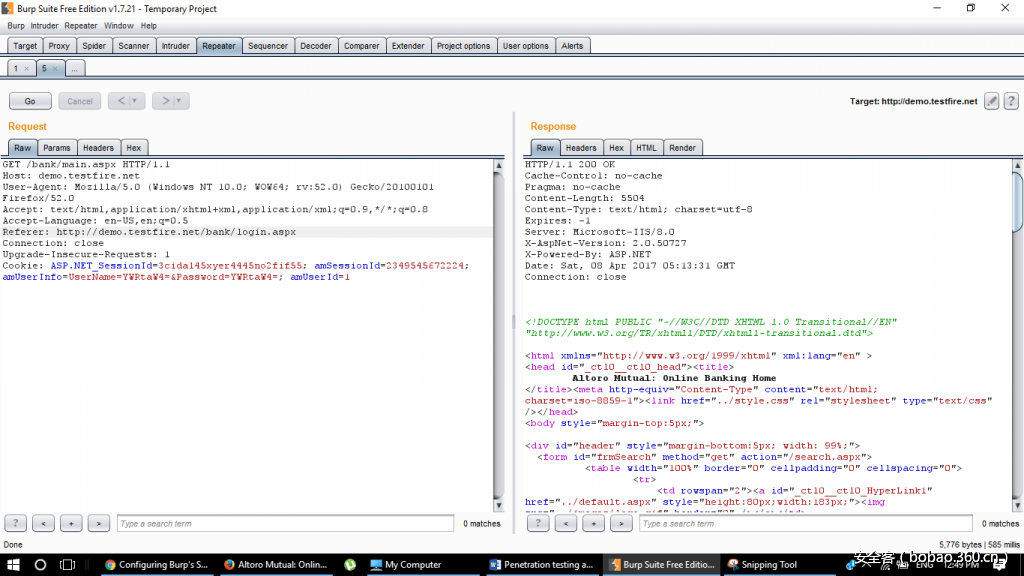Edit the target host via the pencil icon
Image resolution: width=1024 pixels, height=576 pixels.
click(x=991, y=100)
